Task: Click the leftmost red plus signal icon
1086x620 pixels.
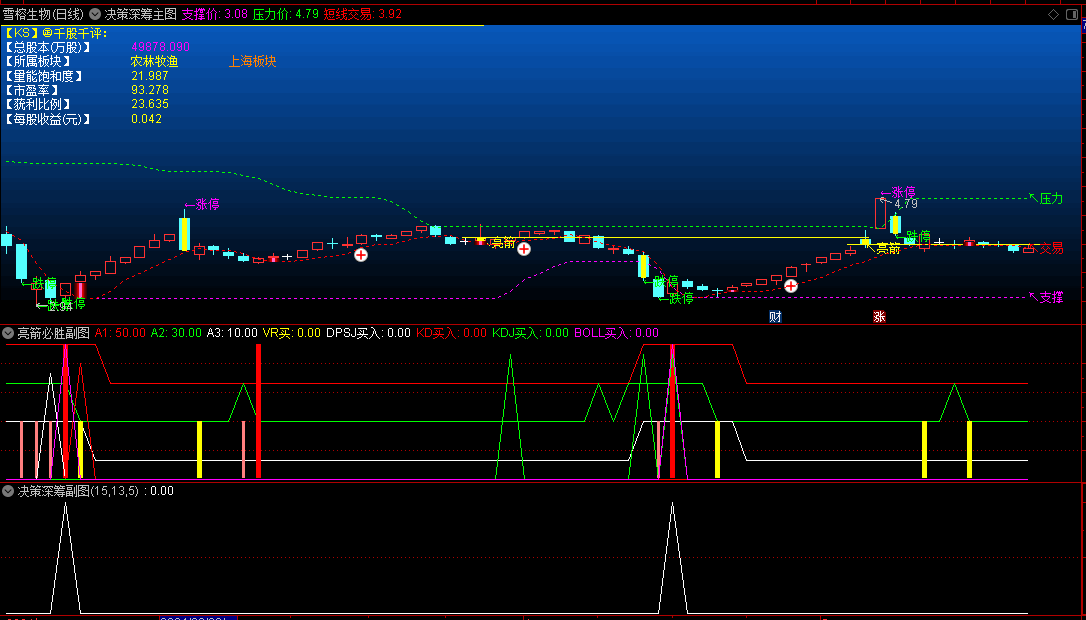Action: [x=360, y=255]
